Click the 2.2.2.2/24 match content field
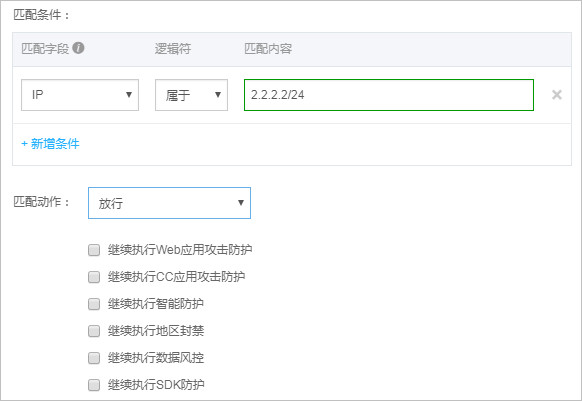 pos(389,95)
